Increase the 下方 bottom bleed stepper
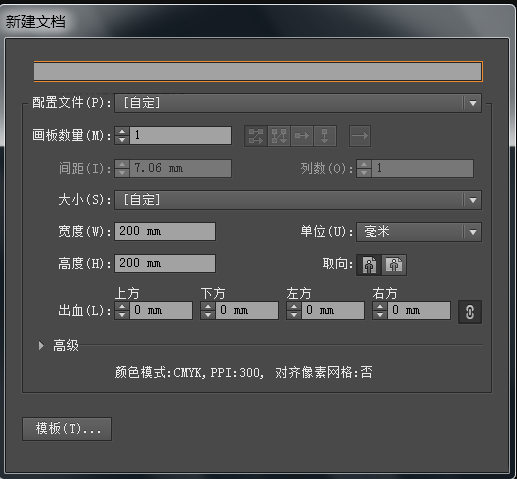This screenshot has height=479, width=517. click(x=208, y=307)
